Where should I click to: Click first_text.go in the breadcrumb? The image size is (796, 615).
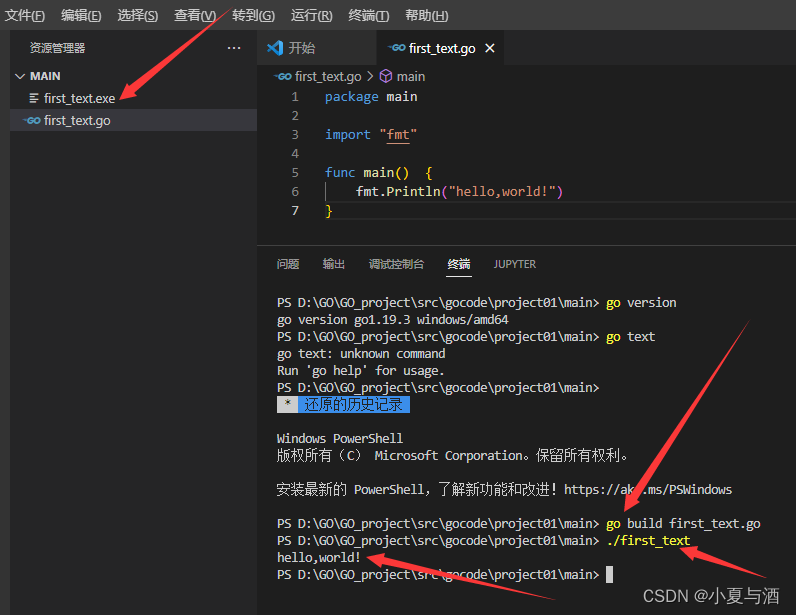click(328, 76)
